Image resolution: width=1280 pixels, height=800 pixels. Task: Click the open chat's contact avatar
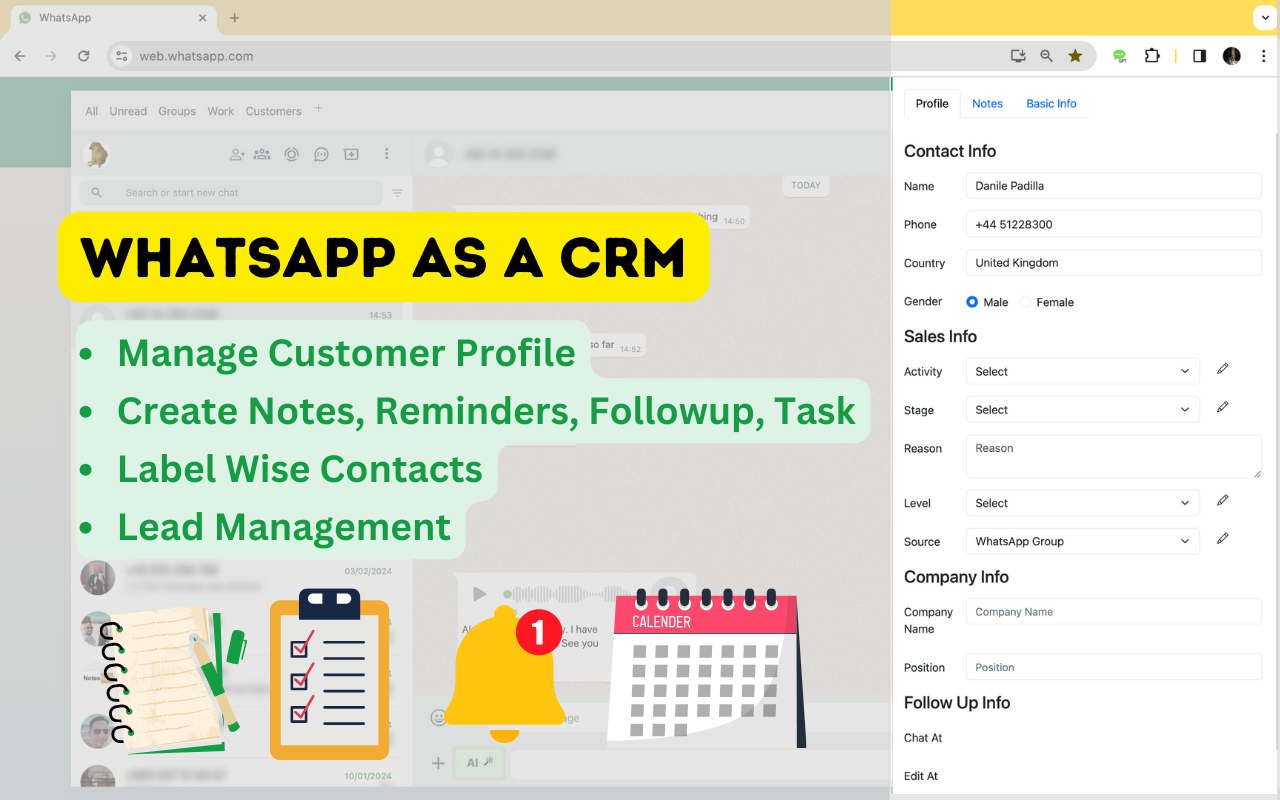pos(437,154)
